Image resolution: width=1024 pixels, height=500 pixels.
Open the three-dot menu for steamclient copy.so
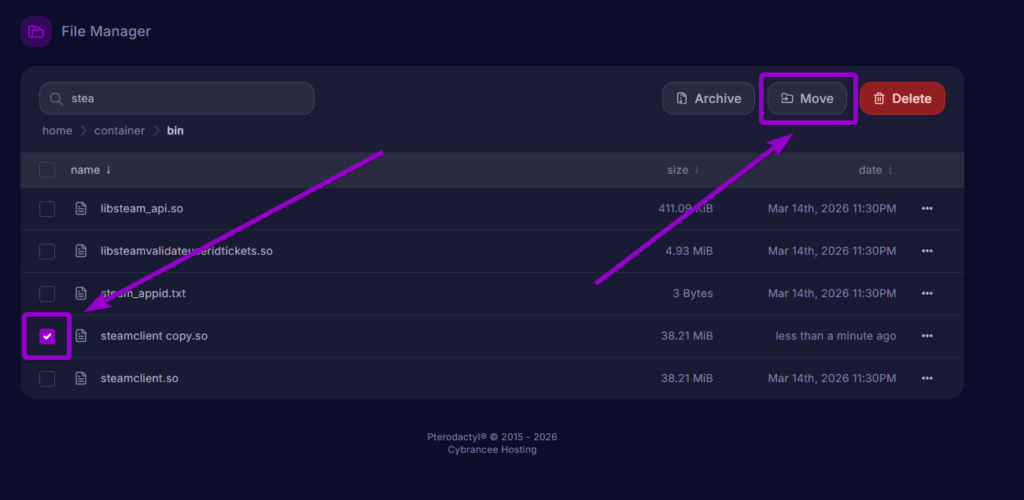(927, 336)
